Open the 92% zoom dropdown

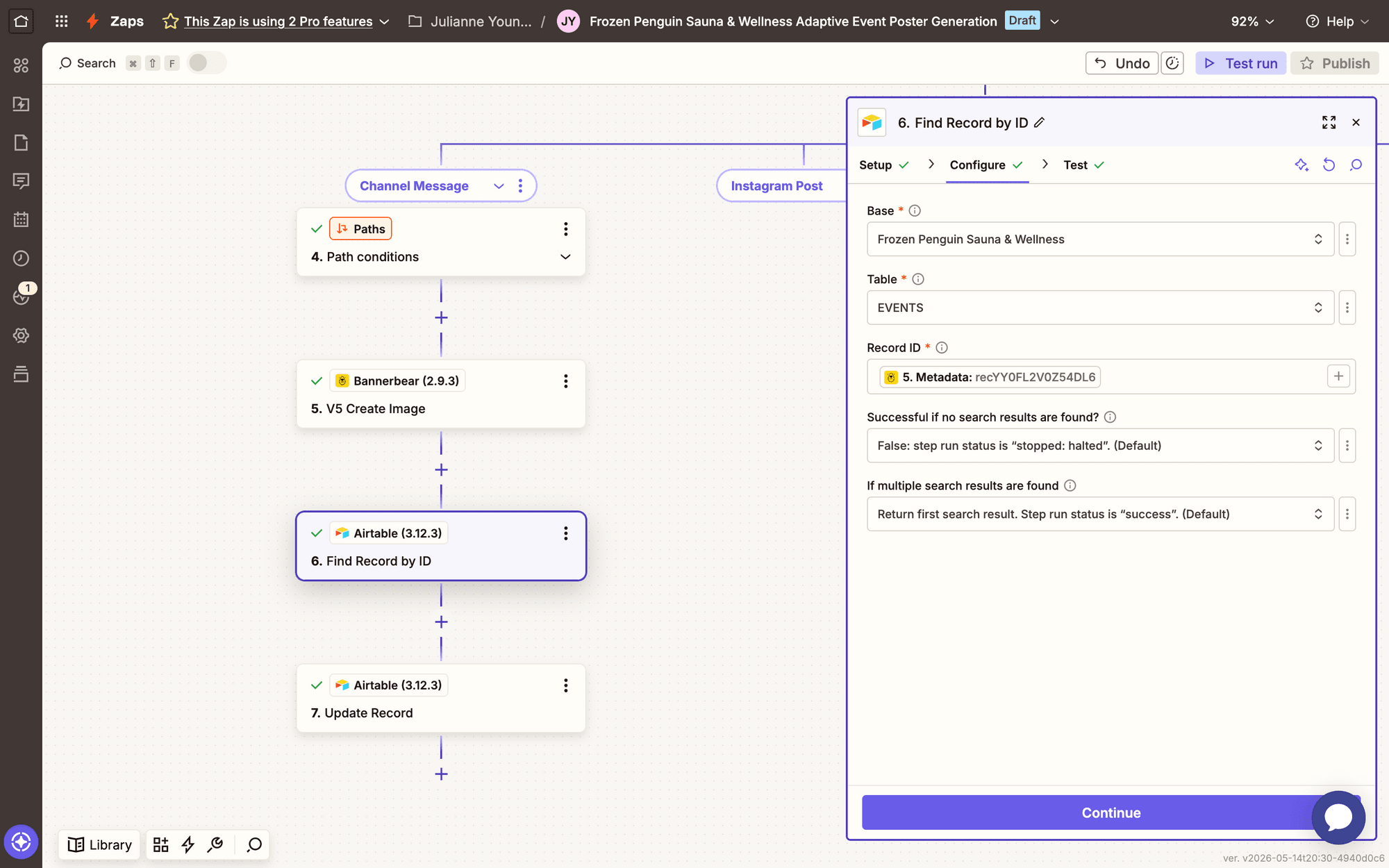(1252, 22)
